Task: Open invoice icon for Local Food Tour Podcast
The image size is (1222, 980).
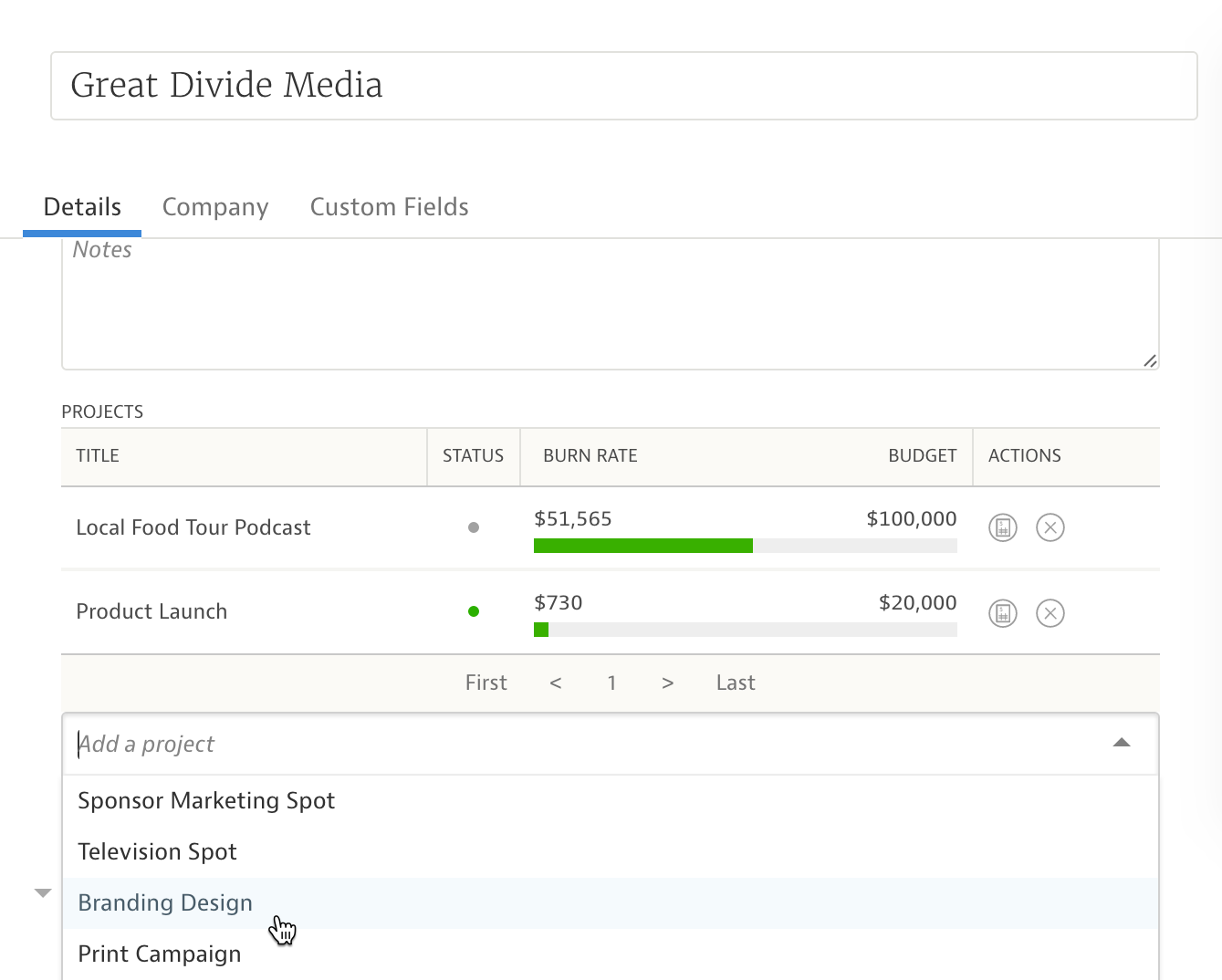Action: 1002,527
